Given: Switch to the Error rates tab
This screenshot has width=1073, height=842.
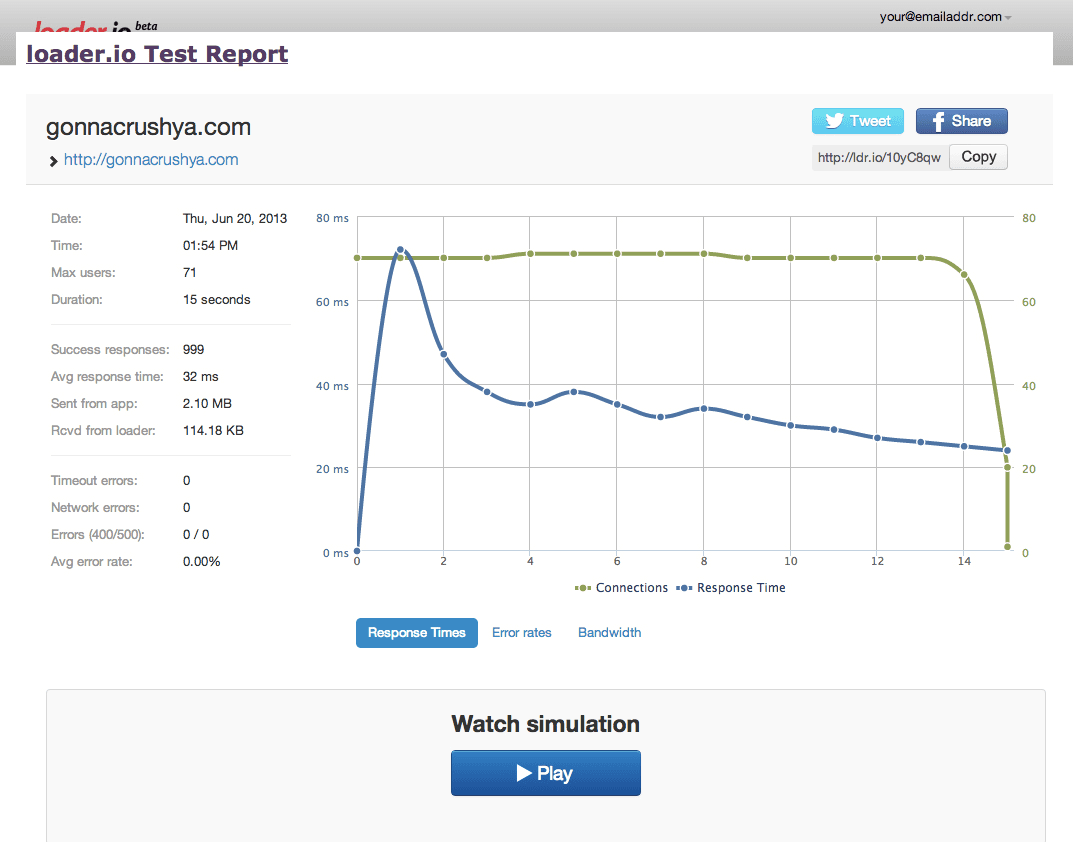Looking at the screenshot, I should point(521,633).
